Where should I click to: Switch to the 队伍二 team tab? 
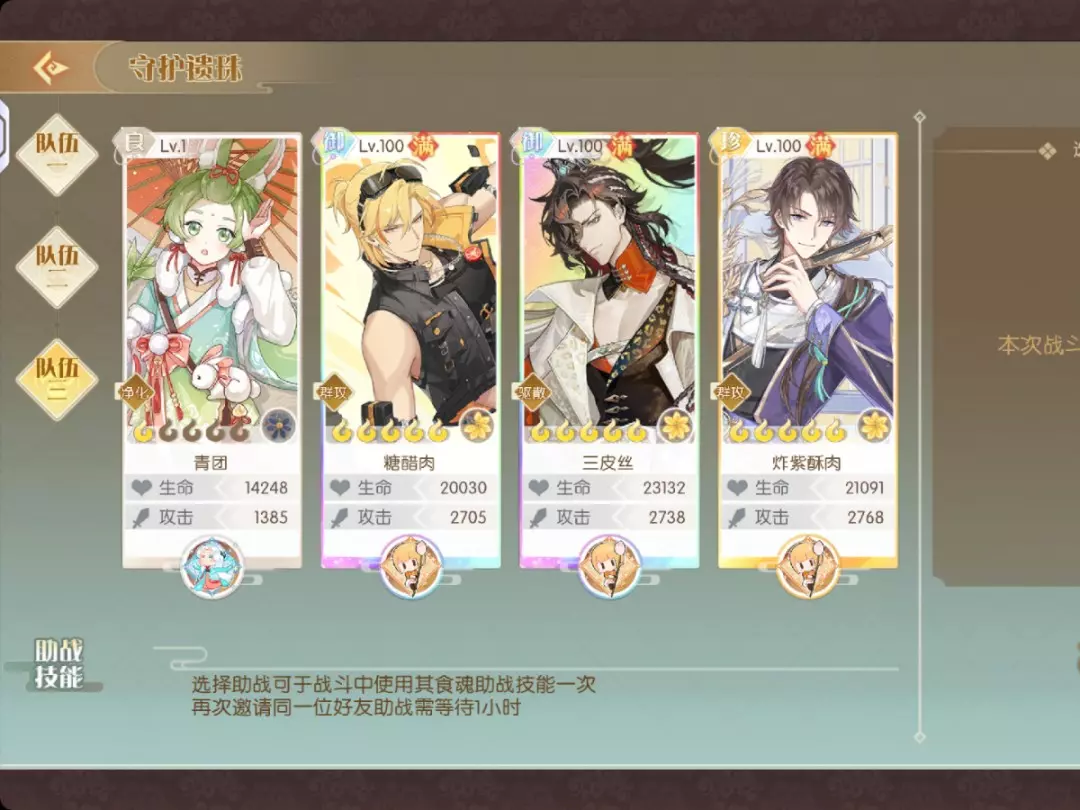tap(57, 266)
